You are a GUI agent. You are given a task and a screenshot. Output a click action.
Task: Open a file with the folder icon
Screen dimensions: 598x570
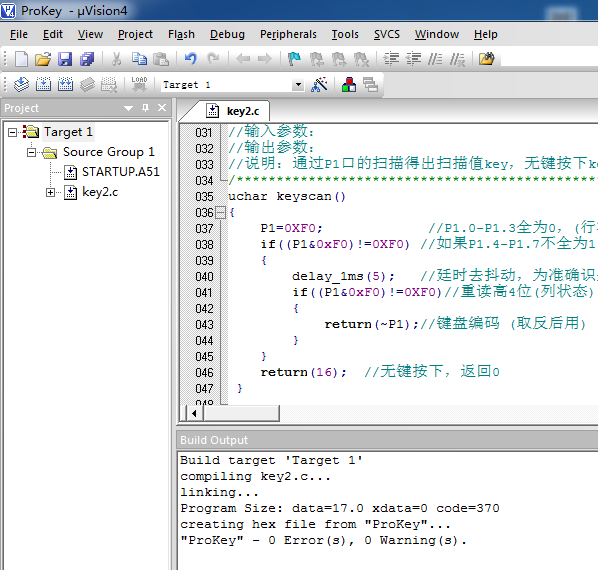(x=43, y=59)
